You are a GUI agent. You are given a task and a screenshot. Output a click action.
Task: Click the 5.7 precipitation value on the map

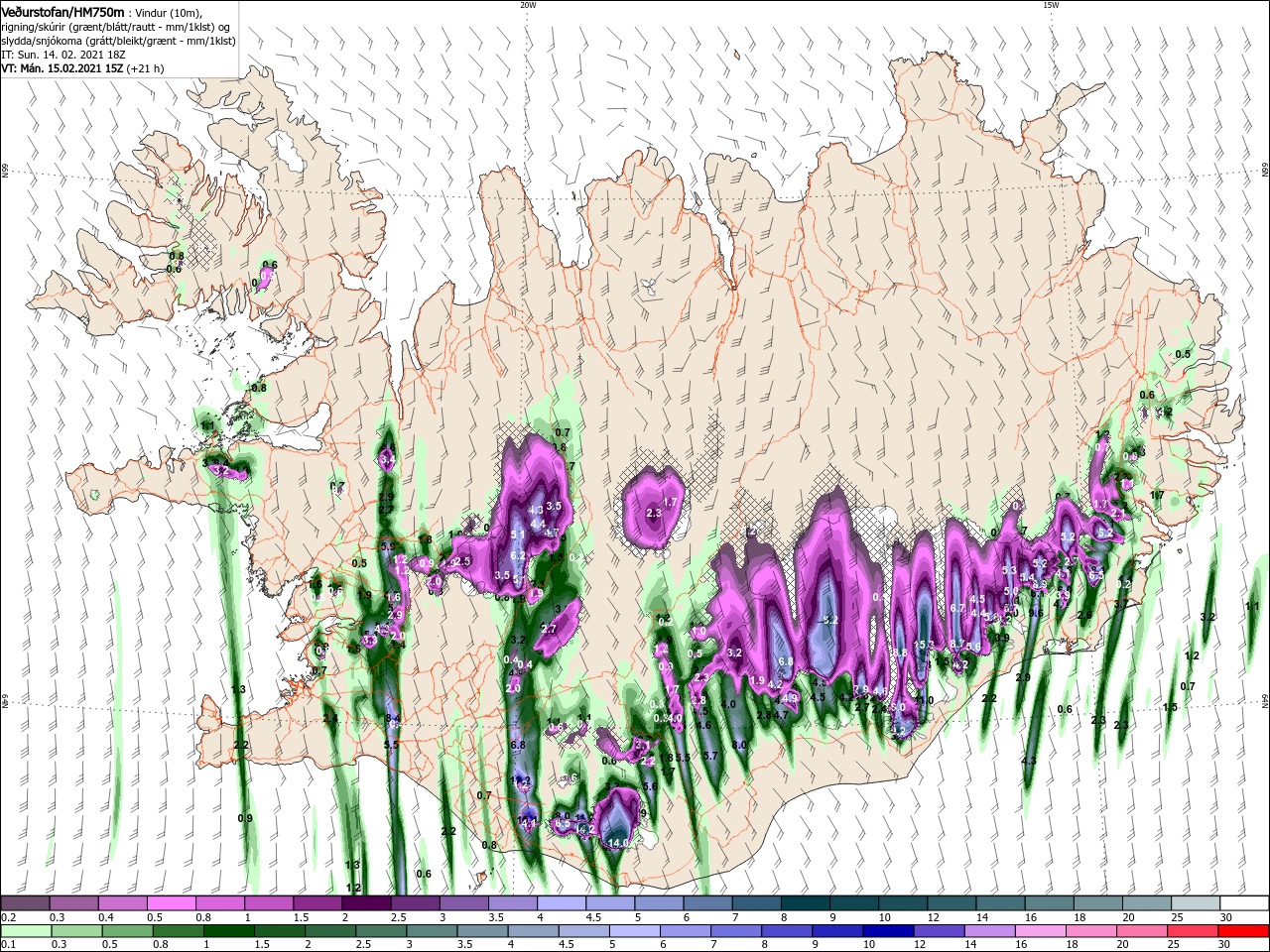[710, 756]
